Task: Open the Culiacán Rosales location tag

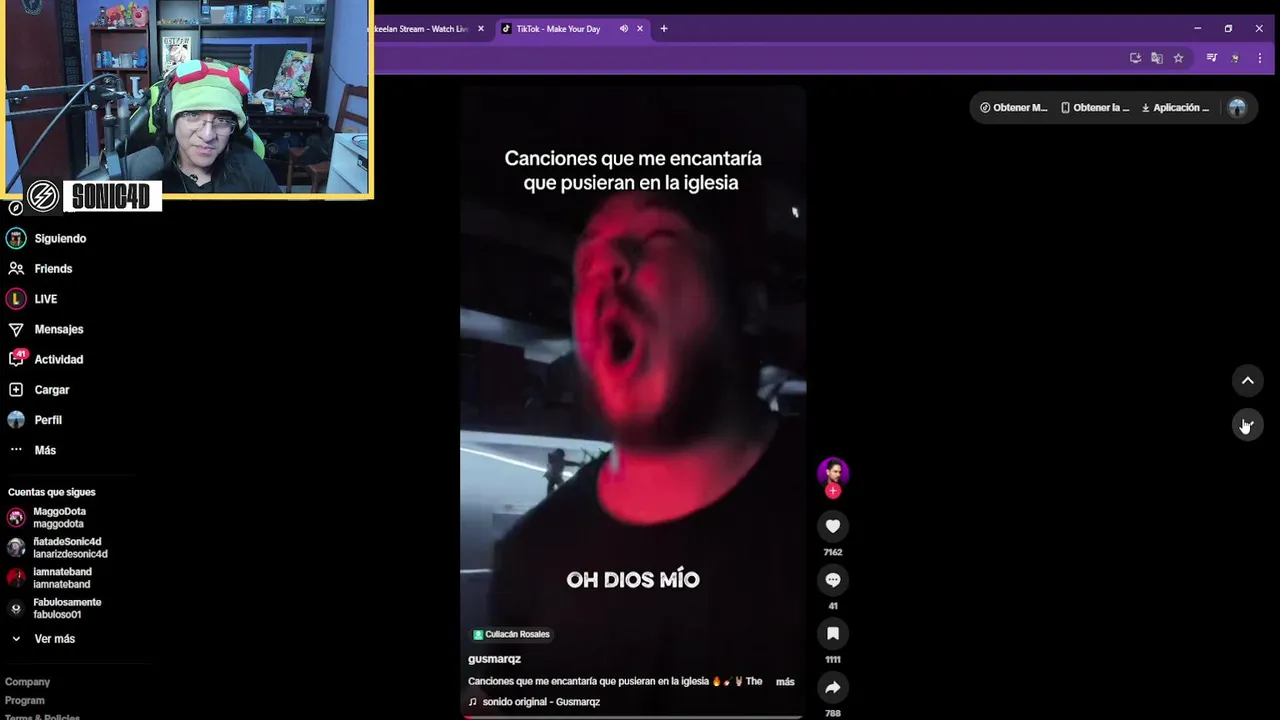Action: pyautogui.click(x=511, y=634)
